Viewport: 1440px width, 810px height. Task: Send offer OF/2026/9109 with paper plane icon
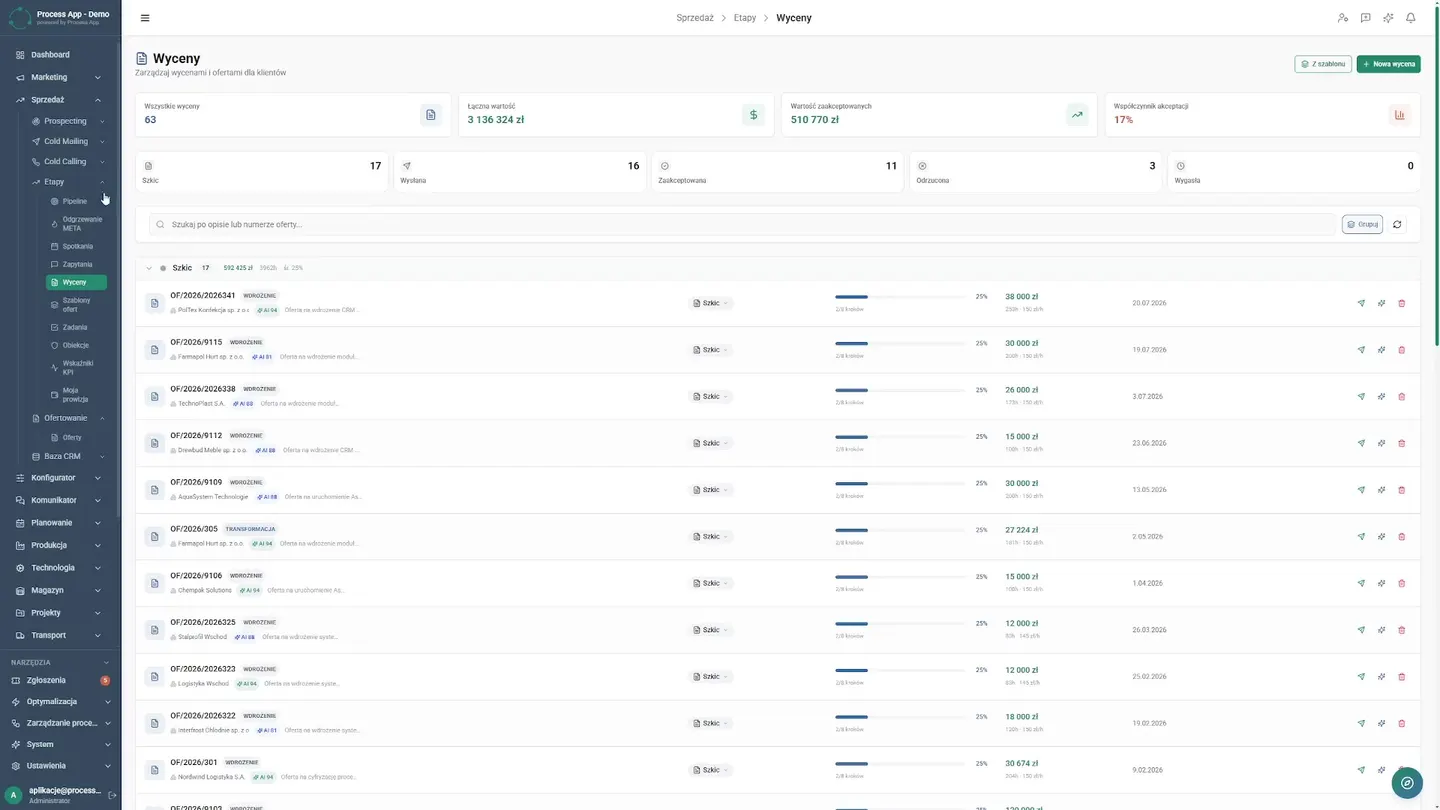pyautogui.click(x=1361, y=490)
